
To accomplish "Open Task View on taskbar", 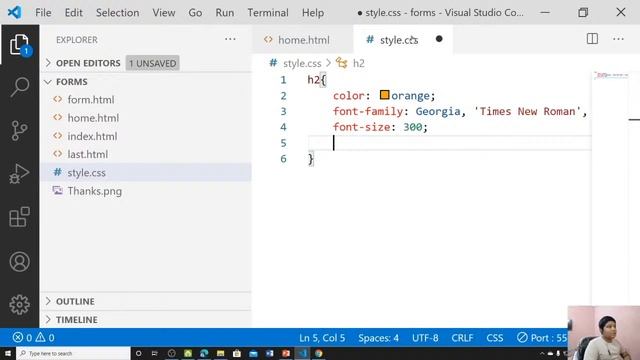I will [x=155, y=353].
